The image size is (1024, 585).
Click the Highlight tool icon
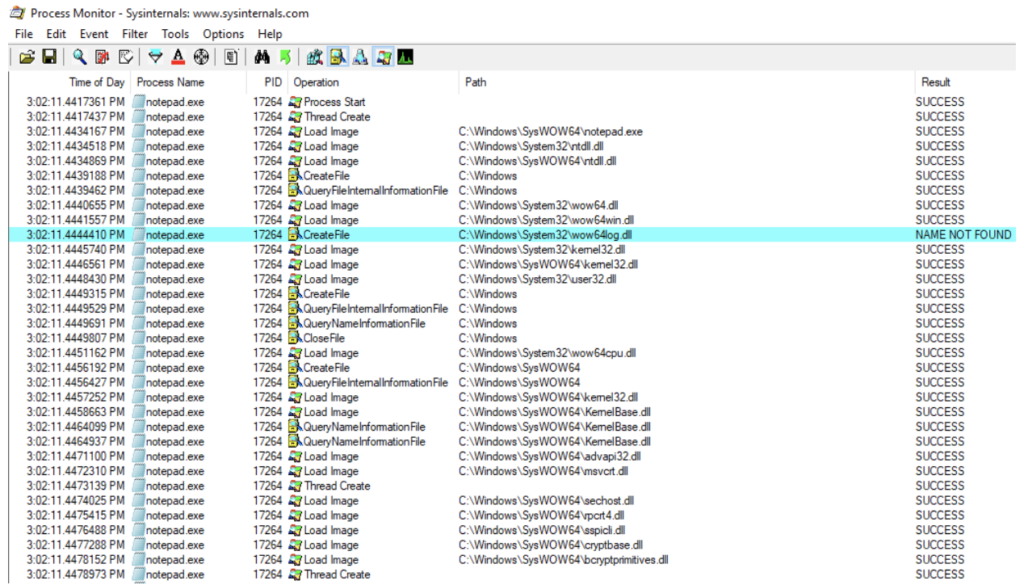(x=178, y=57)
